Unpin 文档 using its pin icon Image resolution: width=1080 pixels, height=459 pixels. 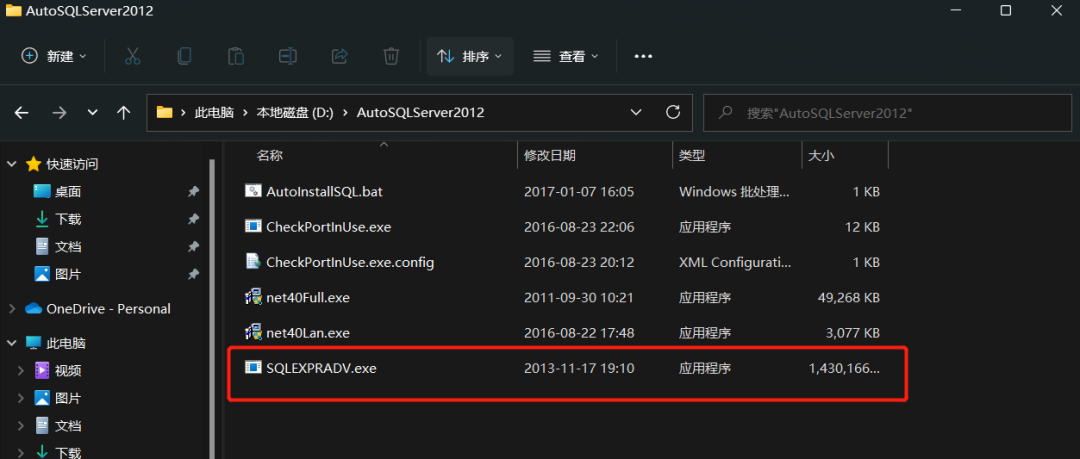coord(194,247)
